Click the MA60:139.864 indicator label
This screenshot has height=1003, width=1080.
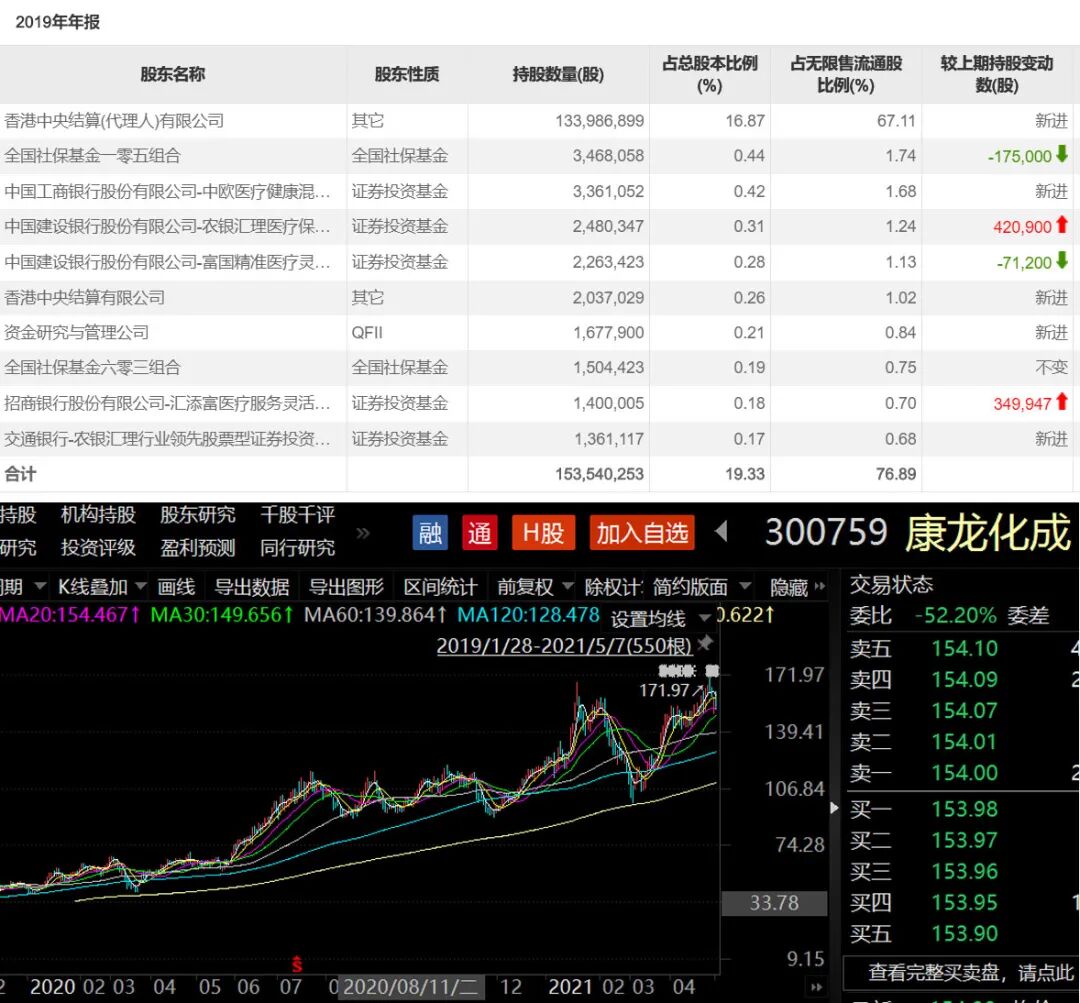tap(375, 614)
